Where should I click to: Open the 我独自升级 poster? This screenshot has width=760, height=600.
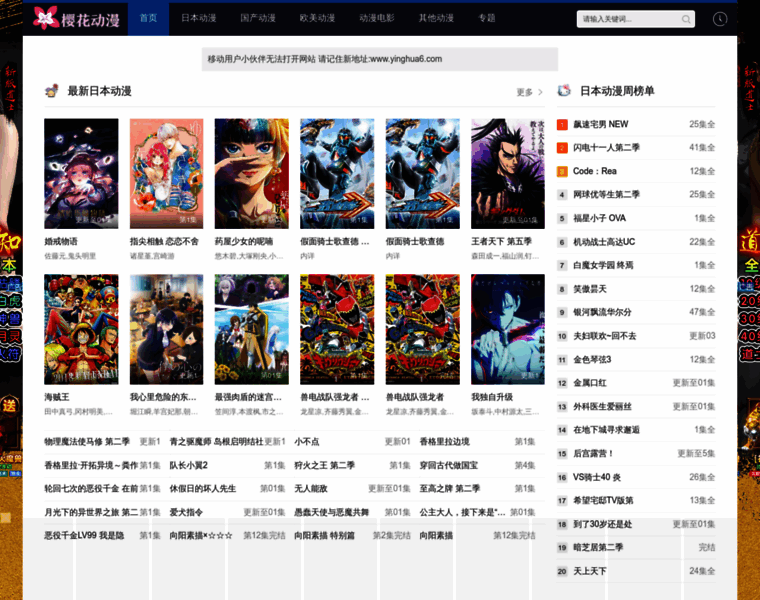click(x=507, y=330)
